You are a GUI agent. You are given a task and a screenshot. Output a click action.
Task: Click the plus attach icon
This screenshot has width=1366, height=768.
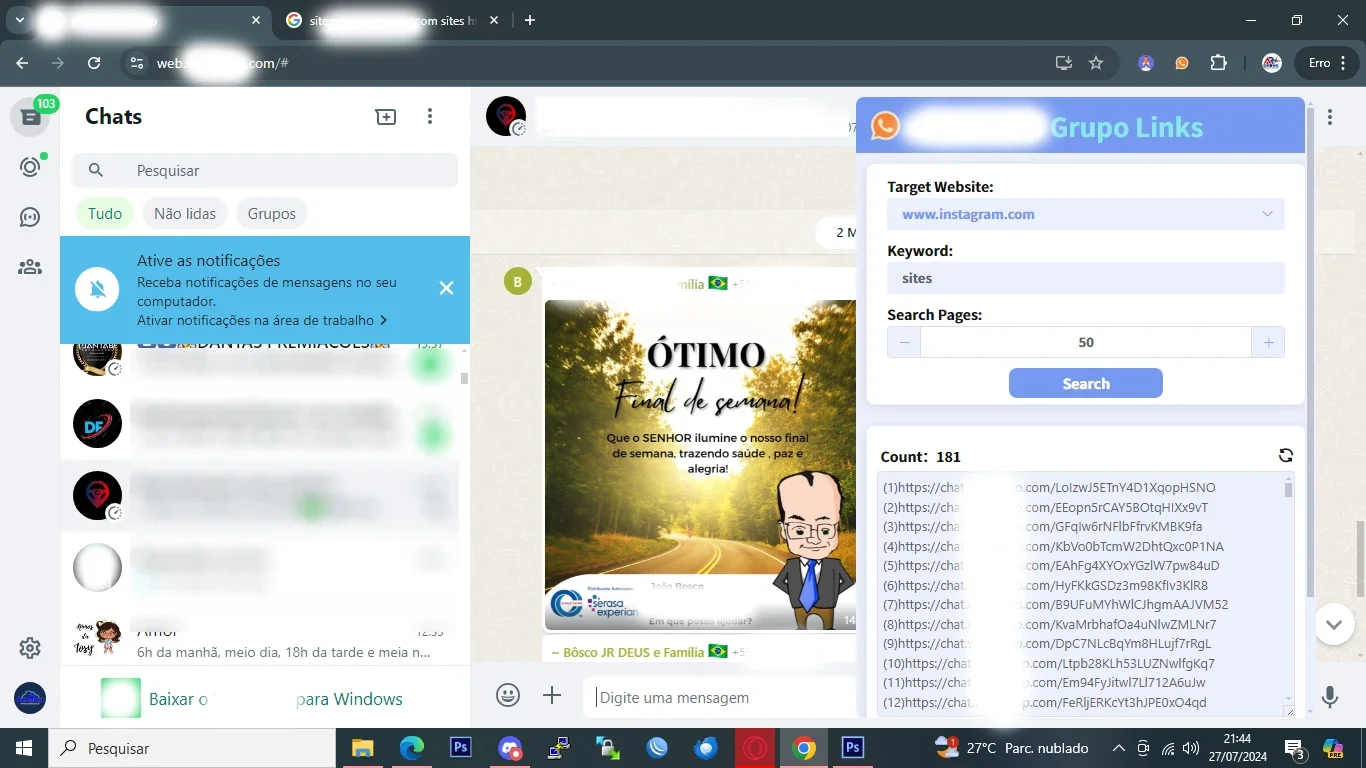click(x=552, y=695)
